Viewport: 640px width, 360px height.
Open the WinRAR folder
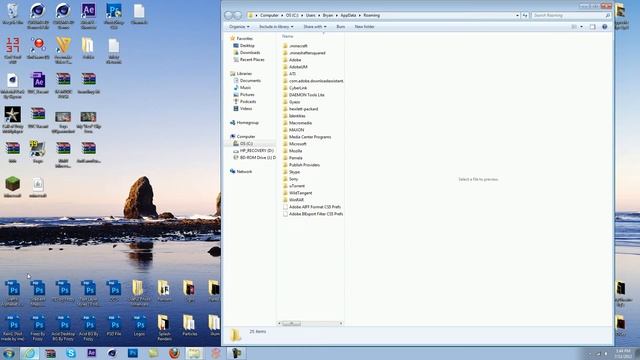pyautogui.click(x=296, y=200)
